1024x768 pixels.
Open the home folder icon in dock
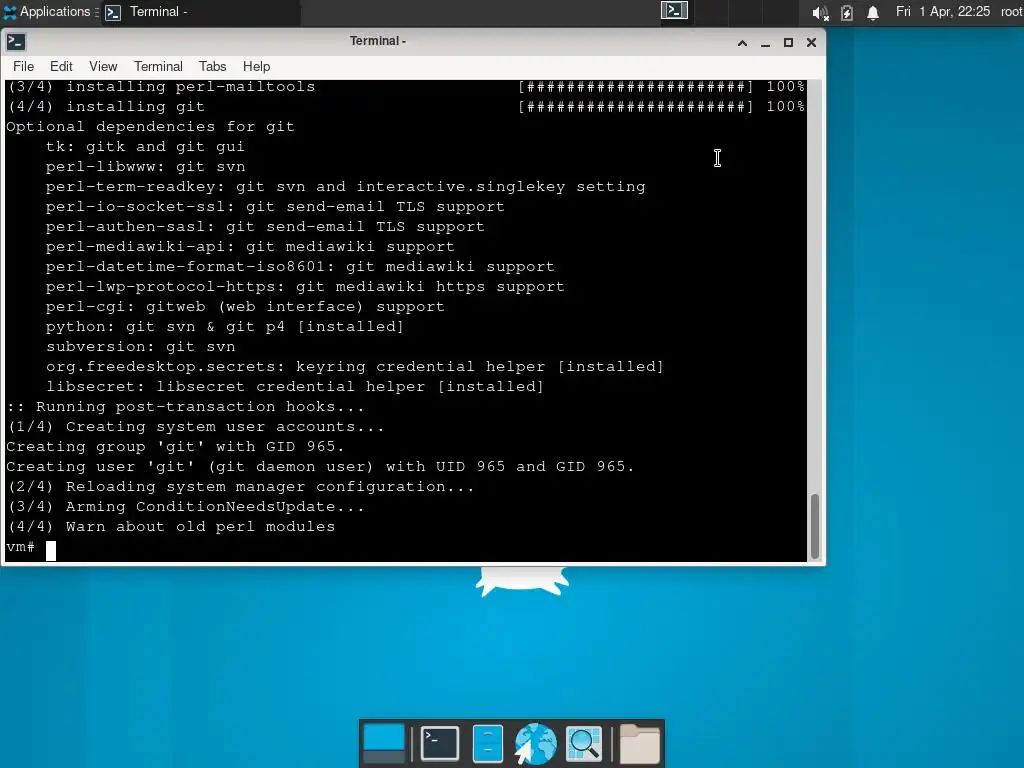[x=639, y=743]
